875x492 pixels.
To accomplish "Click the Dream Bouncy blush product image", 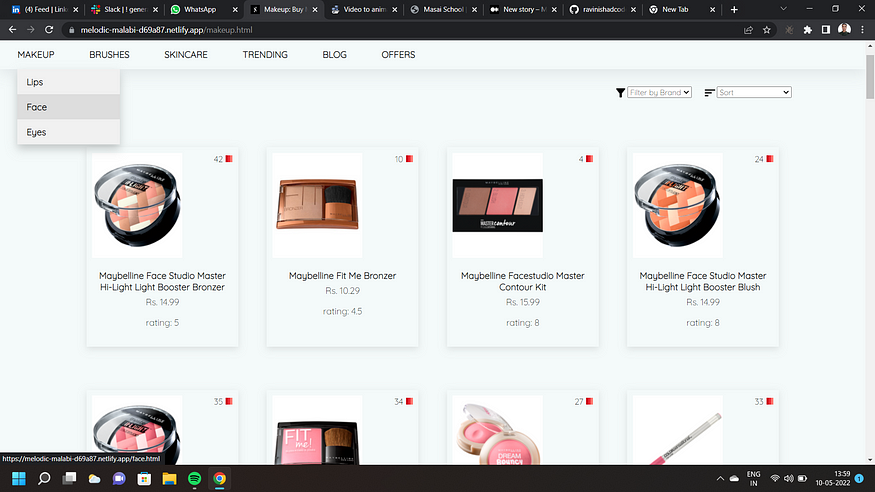I will pos(498,430).
